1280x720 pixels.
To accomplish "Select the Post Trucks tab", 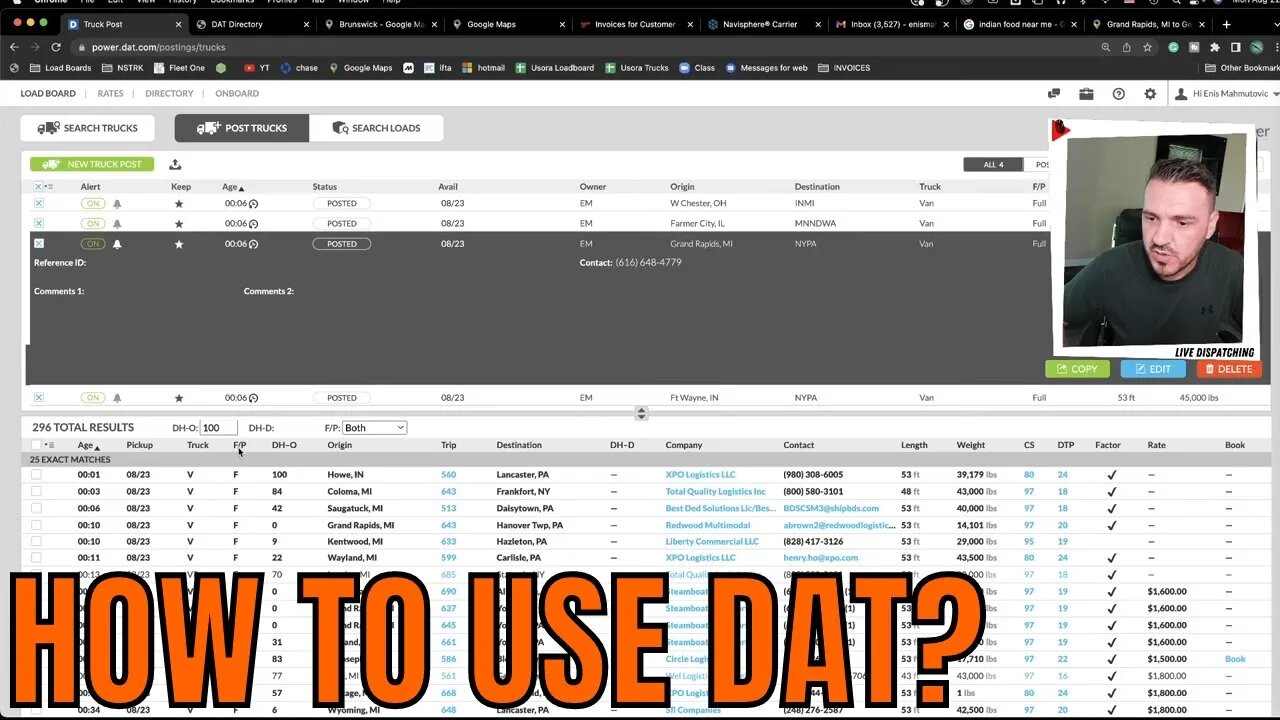I will coord(242,128).
